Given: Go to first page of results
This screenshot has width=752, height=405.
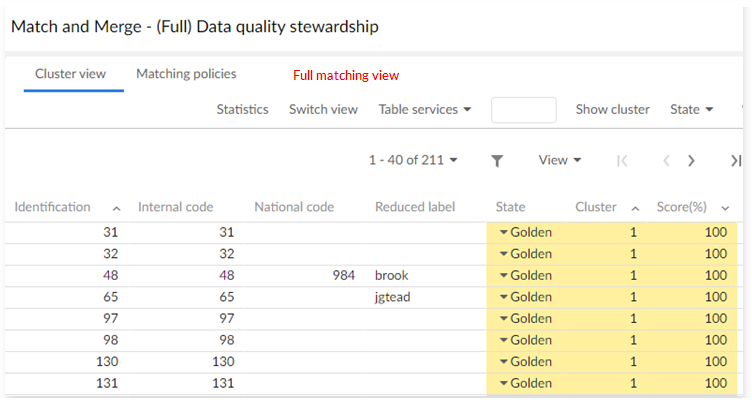Looking at the screenshot, I should [x=622, y=160].
